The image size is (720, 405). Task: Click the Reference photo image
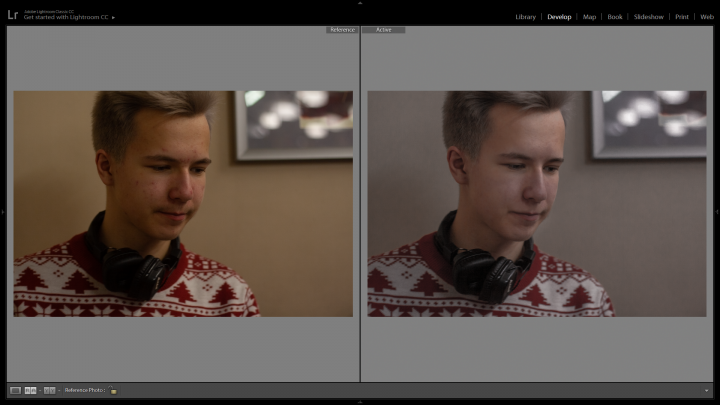point(183,203)
